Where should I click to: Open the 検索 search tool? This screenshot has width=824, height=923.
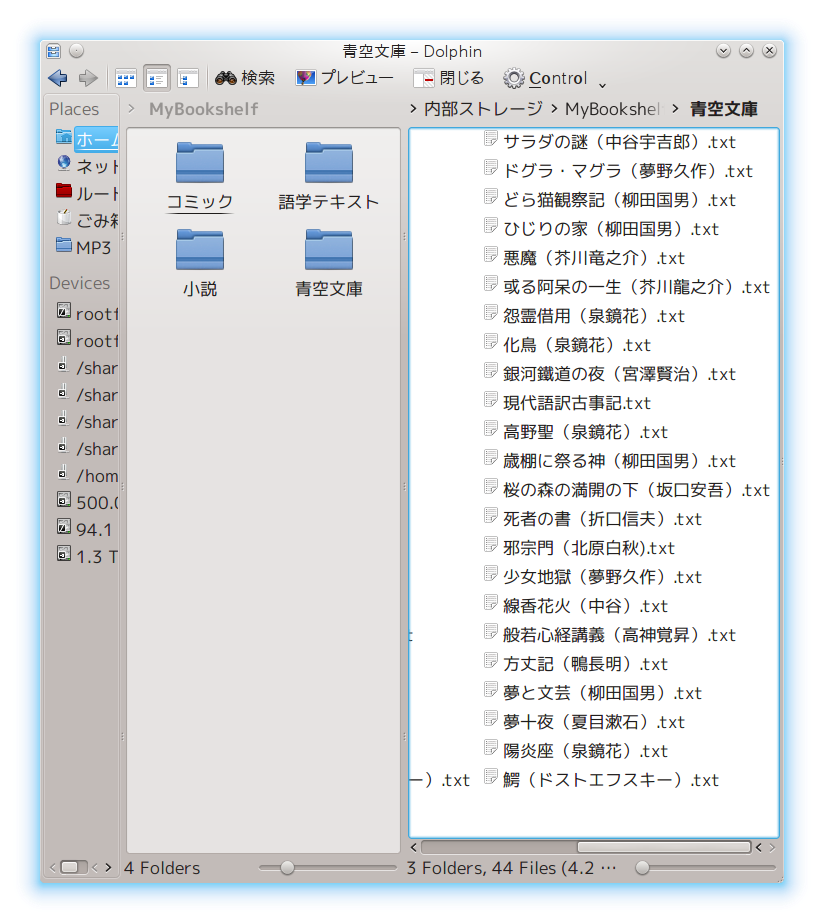coord(245,78)
